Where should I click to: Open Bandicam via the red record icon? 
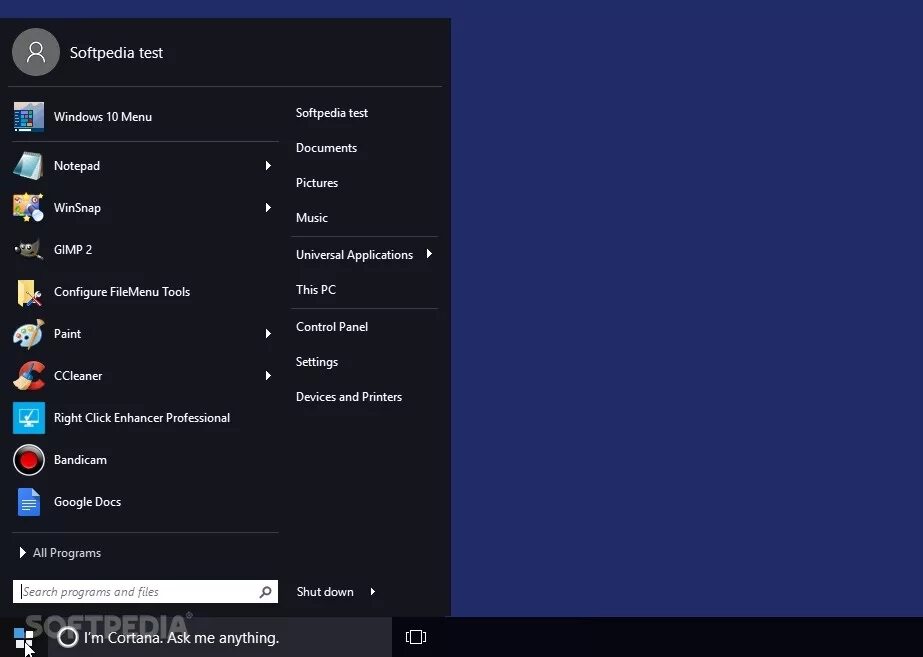coord(29,460)
